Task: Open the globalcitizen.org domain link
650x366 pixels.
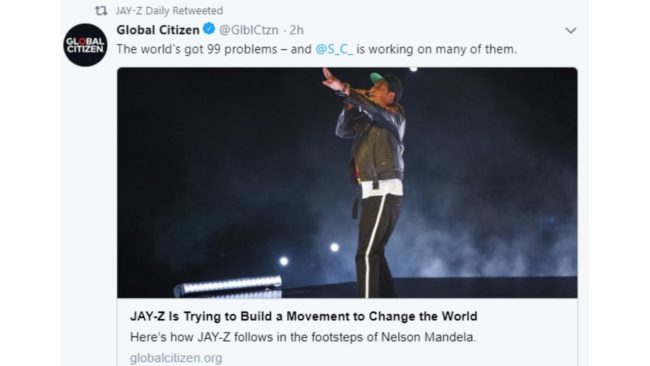Action: pos(176,358)
